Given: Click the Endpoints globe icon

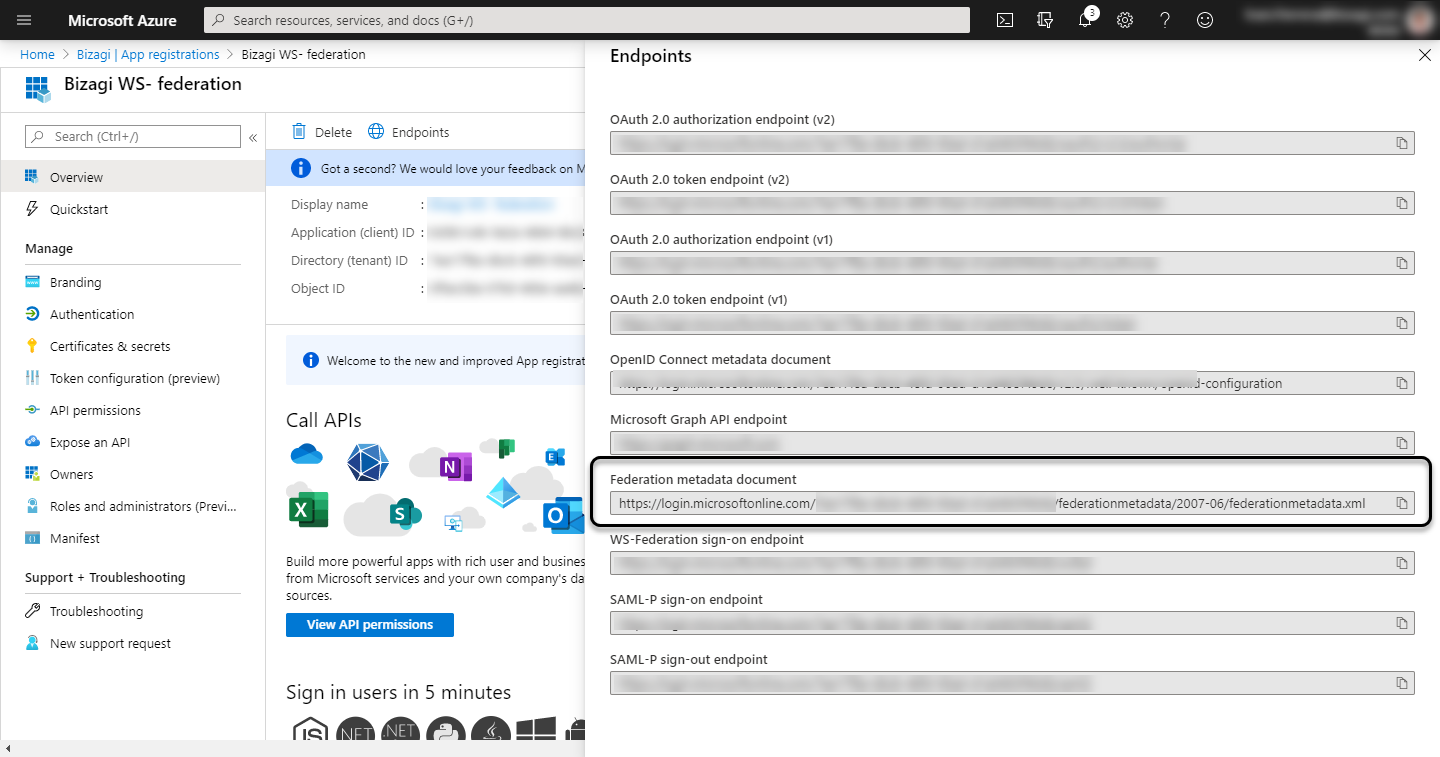Looking at the screenshot, I should pyautogui.click(x=376, y=132).
